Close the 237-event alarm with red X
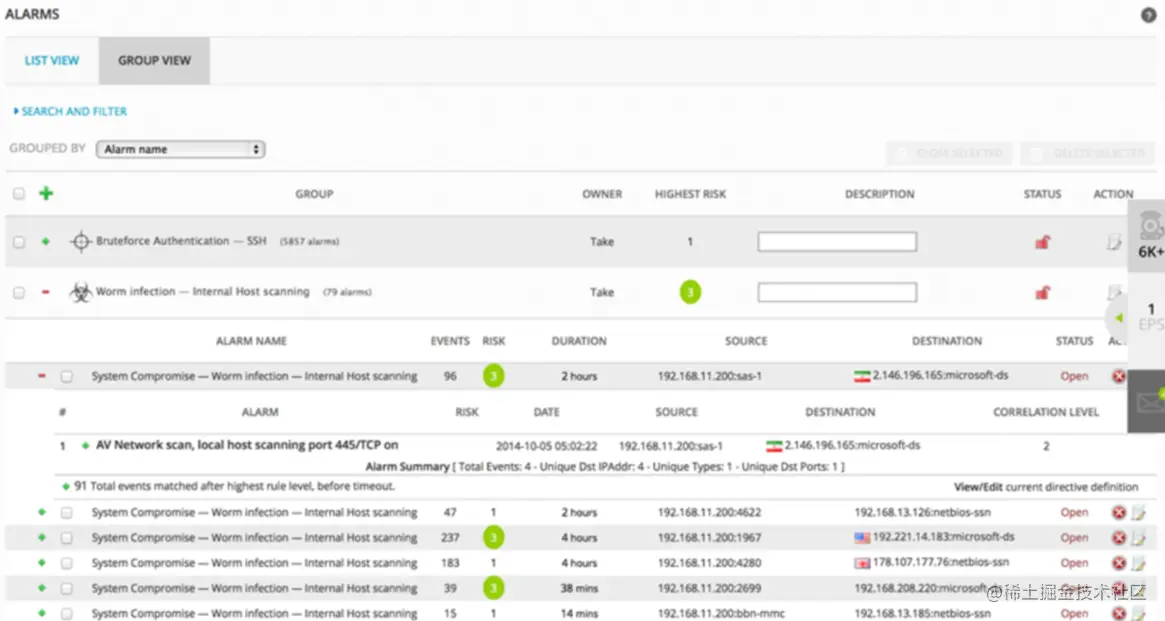This screenshot has width=1165, height=621. click(1118, 537)
